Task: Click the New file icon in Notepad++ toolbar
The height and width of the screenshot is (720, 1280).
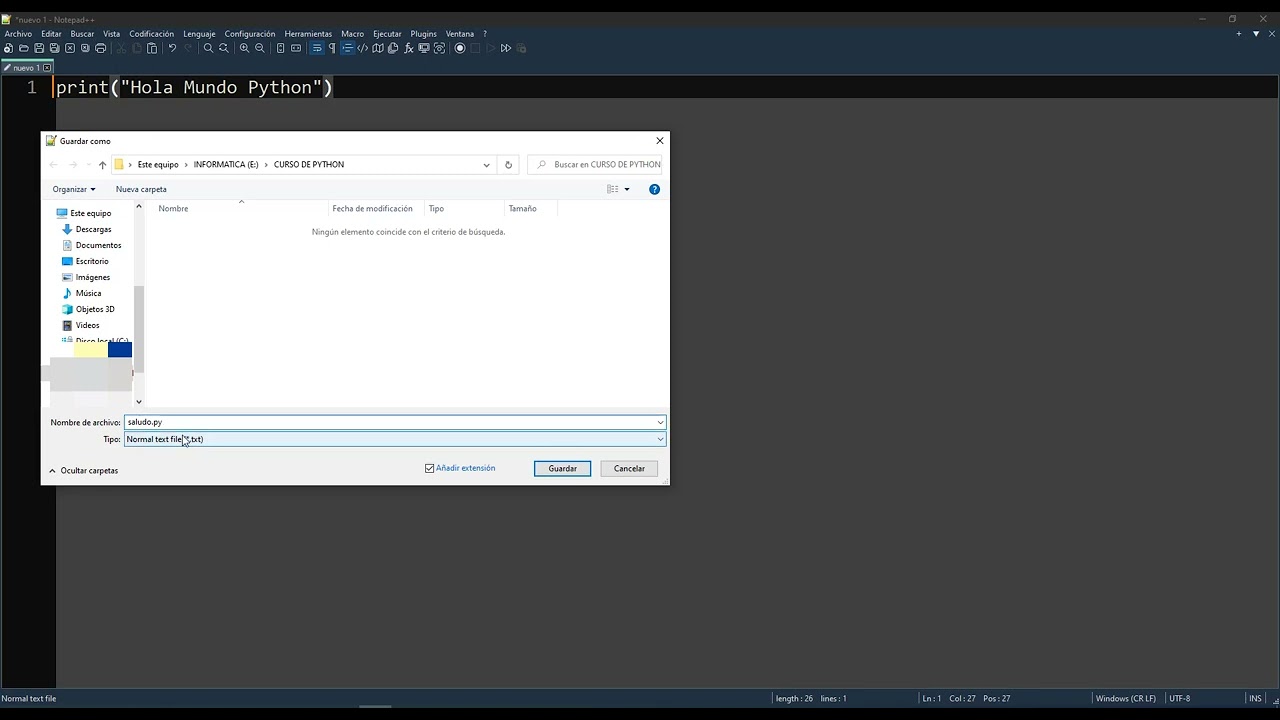Action: pos(8,48)
